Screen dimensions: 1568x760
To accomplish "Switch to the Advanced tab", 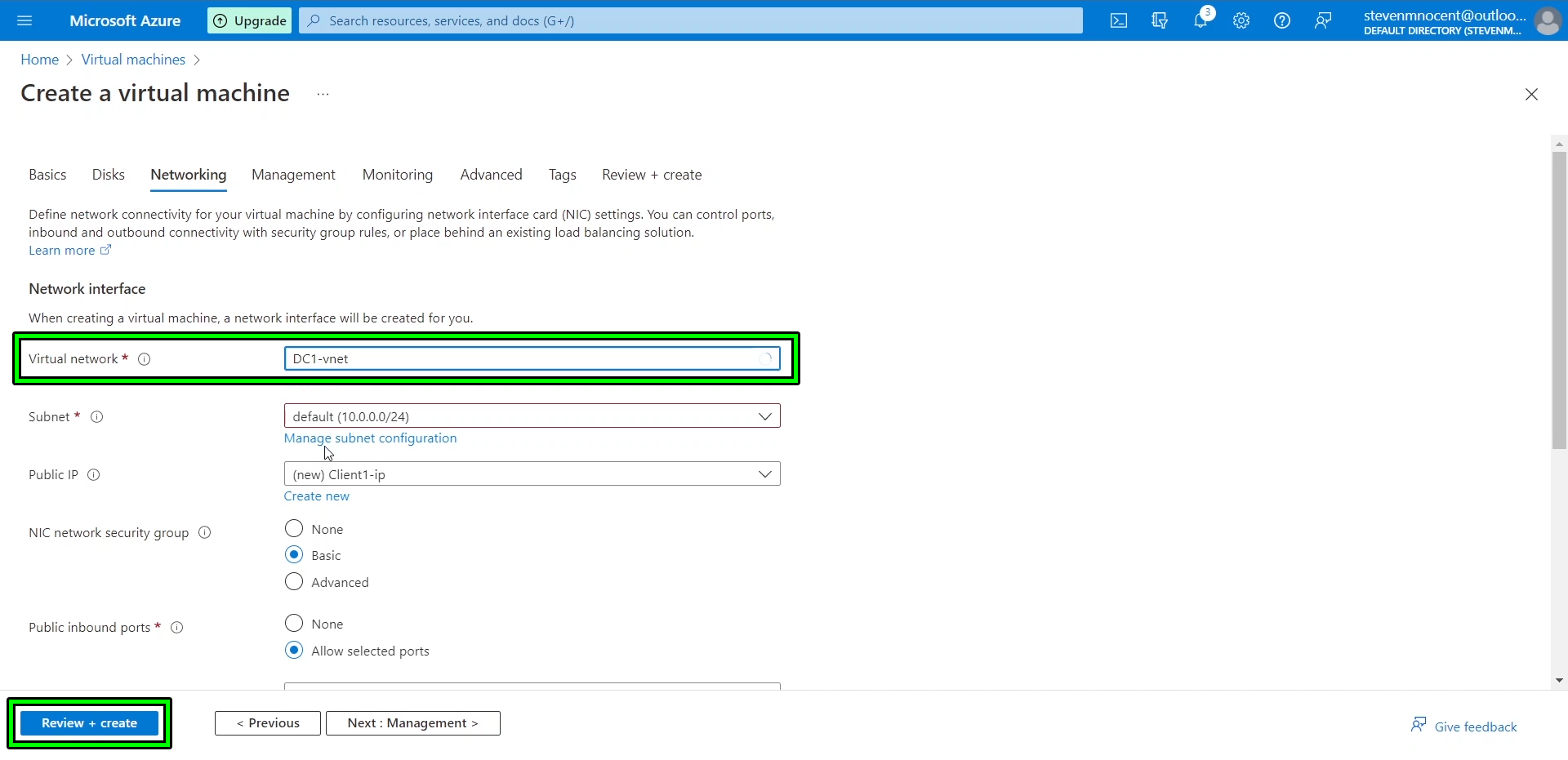I will click(490, 174).
